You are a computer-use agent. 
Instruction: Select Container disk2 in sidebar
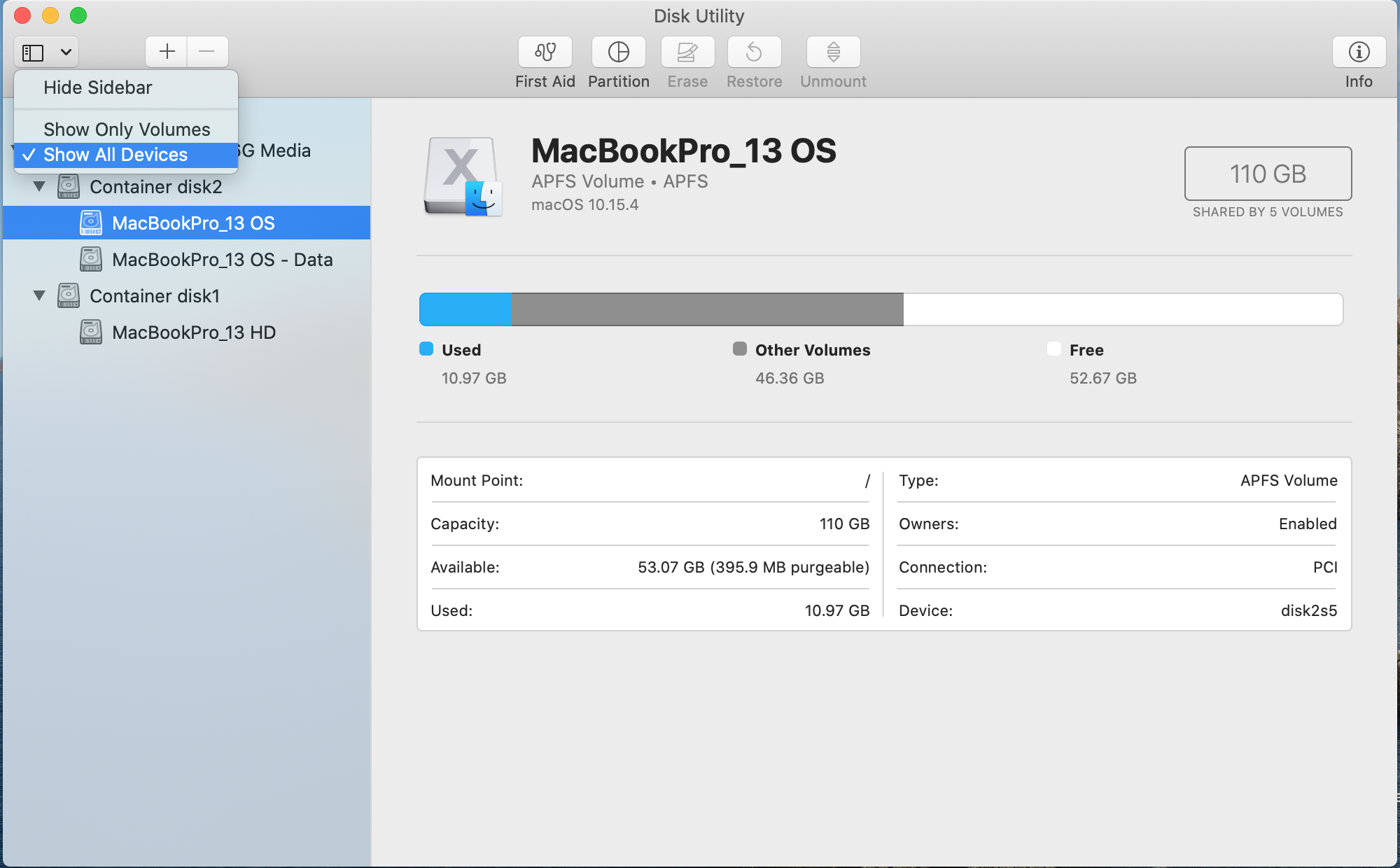click(x=187, y=187)
